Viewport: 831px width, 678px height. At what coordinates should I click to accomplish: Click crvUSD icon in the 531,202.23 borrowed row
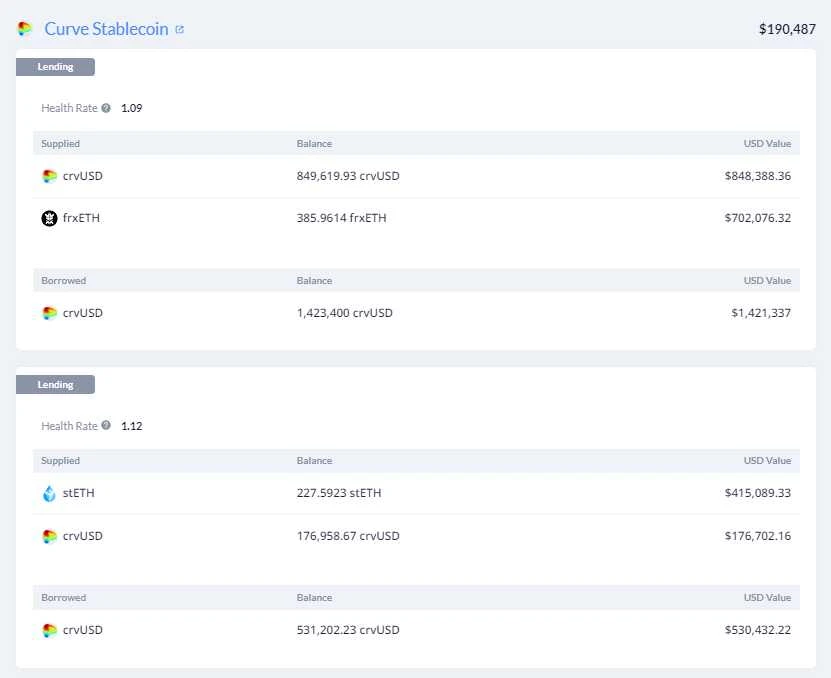point(49,630)
